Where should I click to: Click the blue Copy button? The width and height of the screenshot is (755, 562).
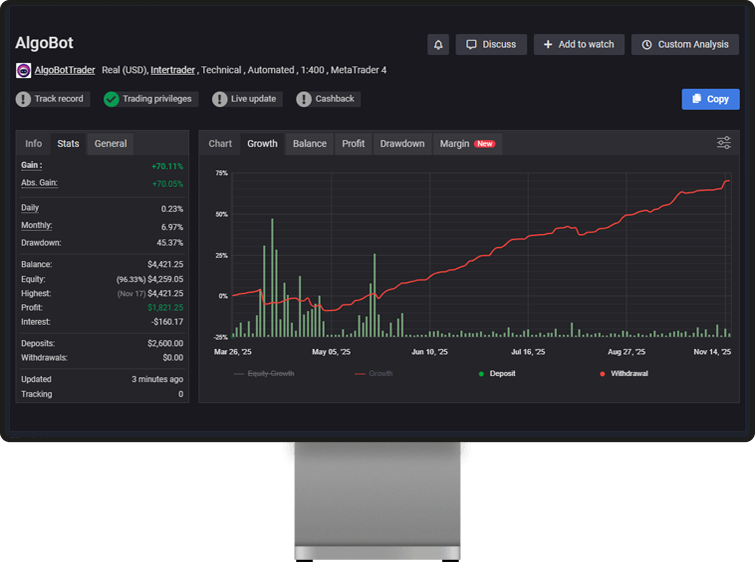[x=710, y=99]
